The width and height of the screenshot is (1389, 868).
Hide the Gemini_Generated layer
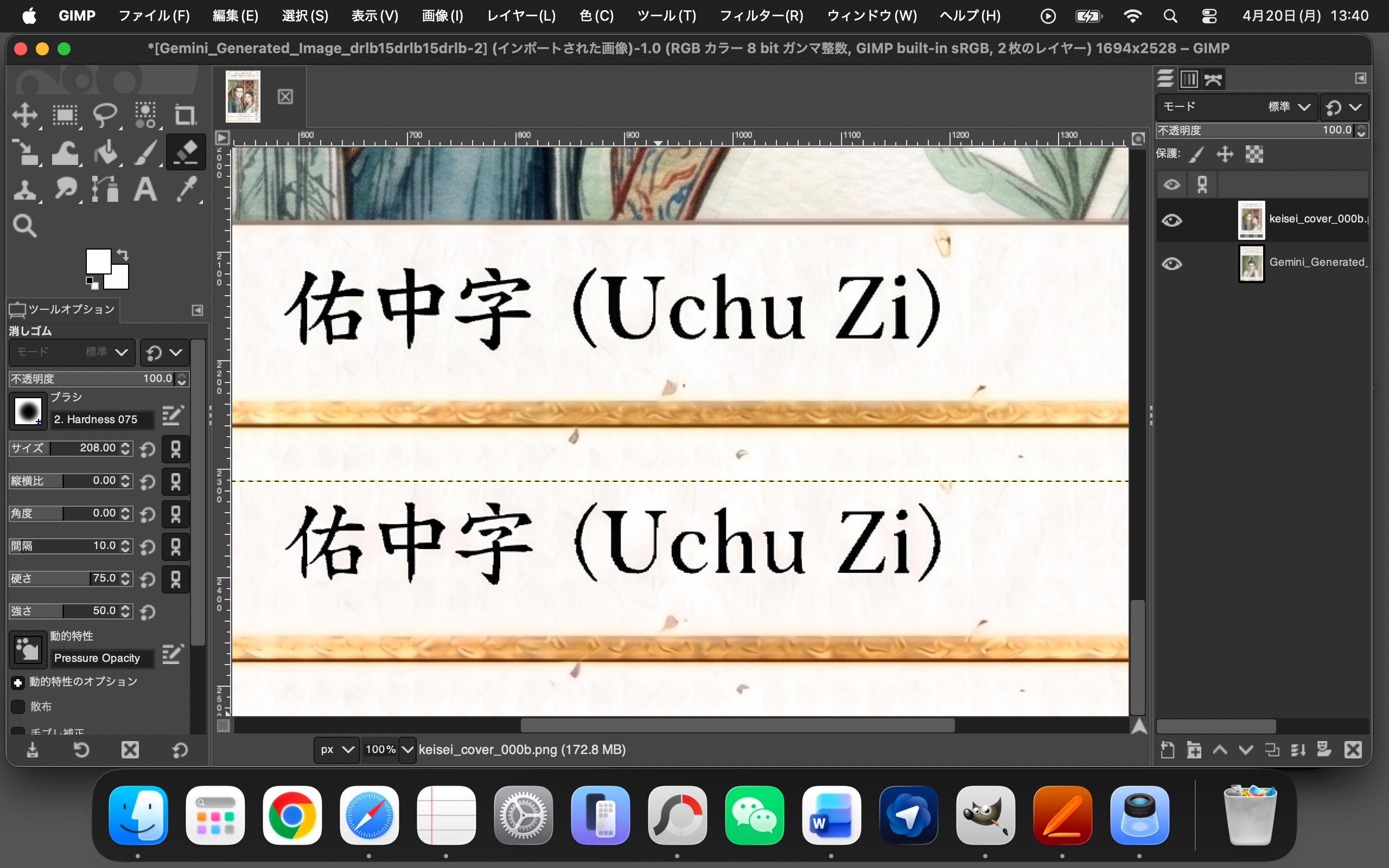point(1171,264)
